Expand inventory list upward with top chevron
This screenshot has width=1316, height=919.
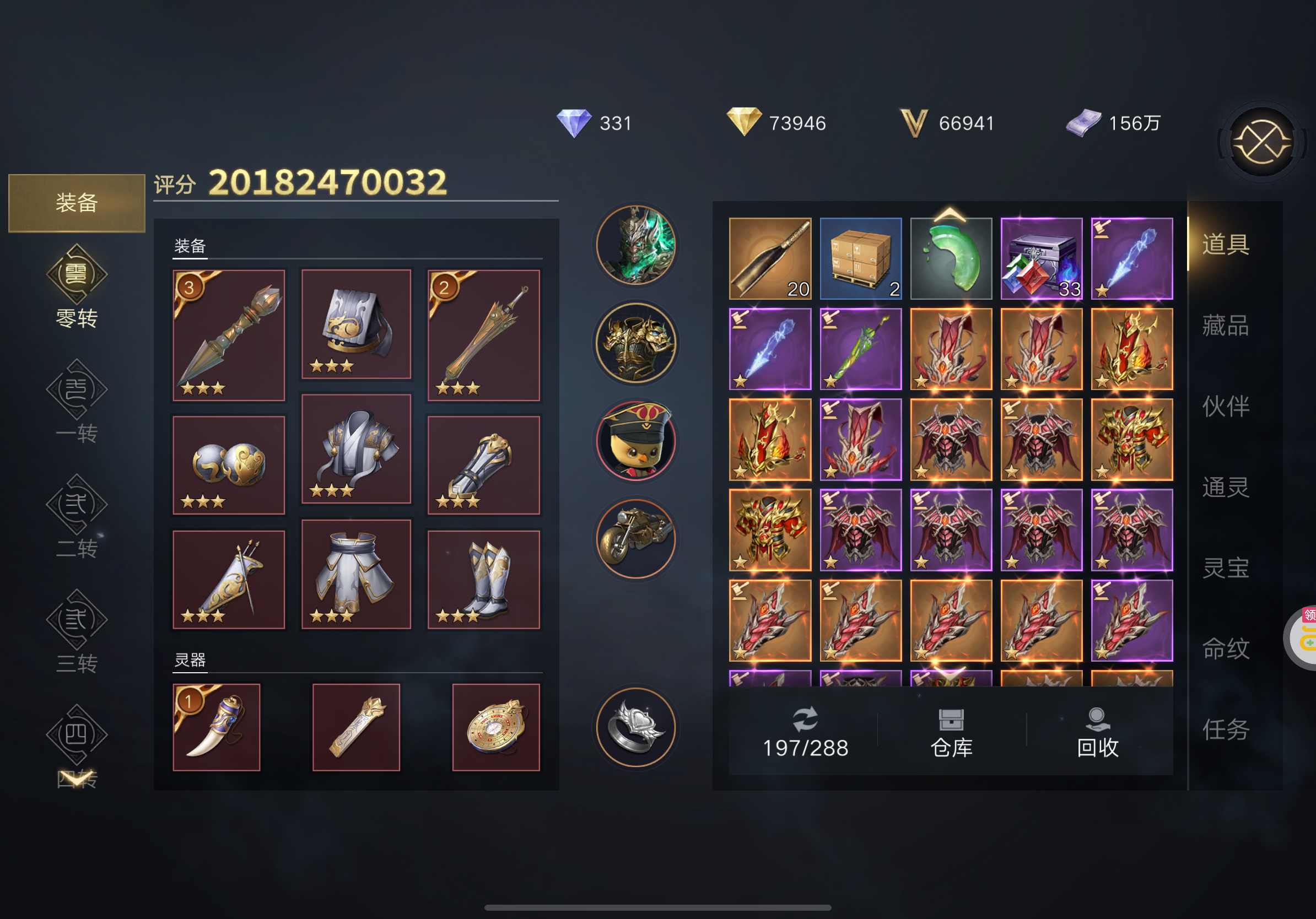pos(950,215)
